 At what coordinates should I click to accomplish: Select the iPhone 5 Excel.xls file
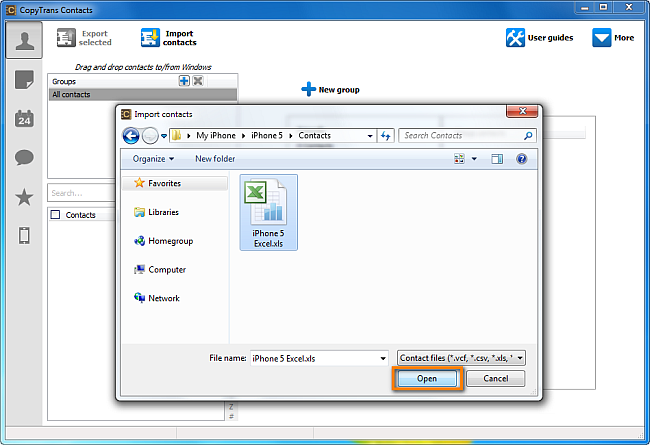269,212
